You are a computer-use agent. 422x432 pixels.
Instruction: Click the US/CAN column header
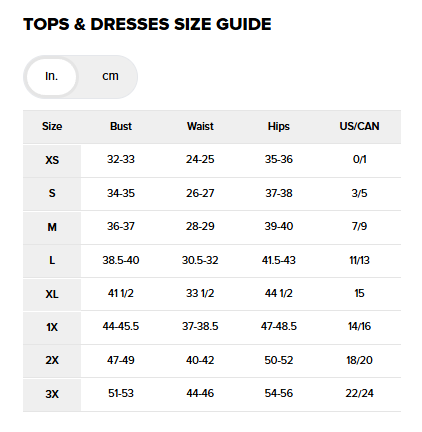359,126
